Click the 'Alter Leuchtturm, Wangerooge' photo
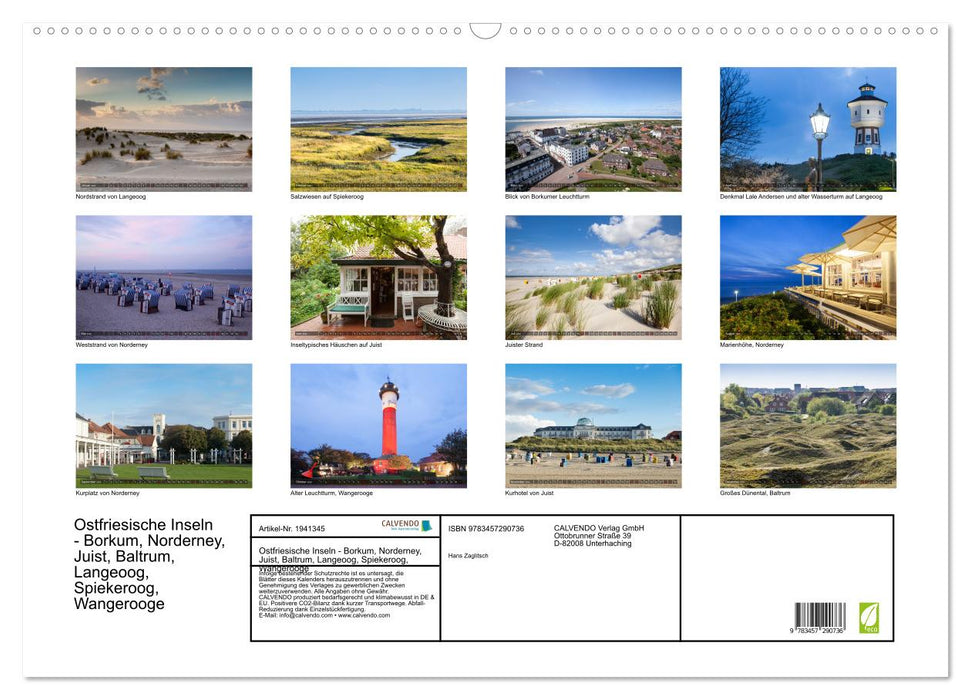This screenshot has height=700, width=971. (379, 427)
